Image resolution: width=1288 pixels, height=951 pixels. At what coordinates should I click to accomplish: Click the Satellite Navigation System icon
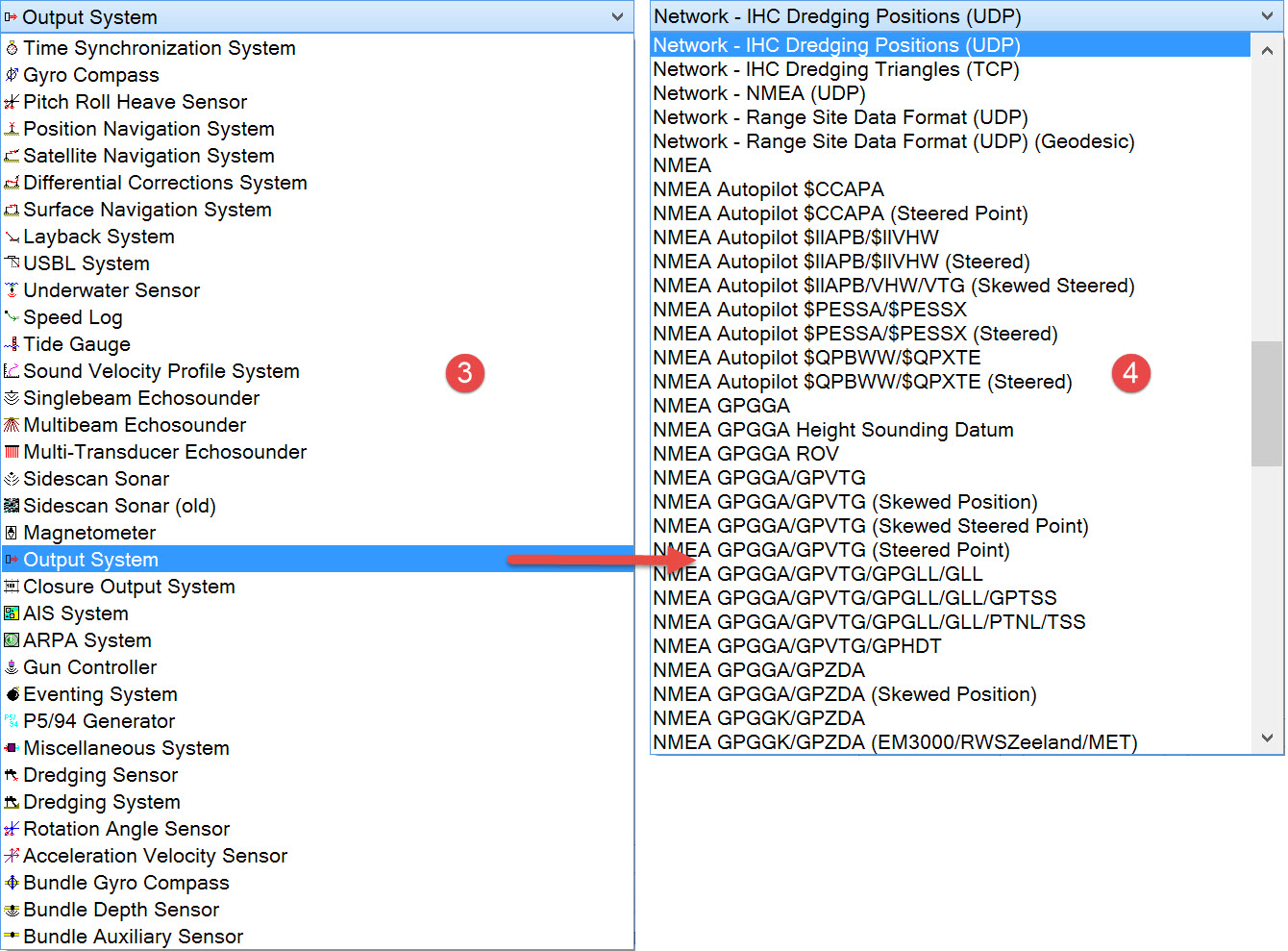pos(12,156)
